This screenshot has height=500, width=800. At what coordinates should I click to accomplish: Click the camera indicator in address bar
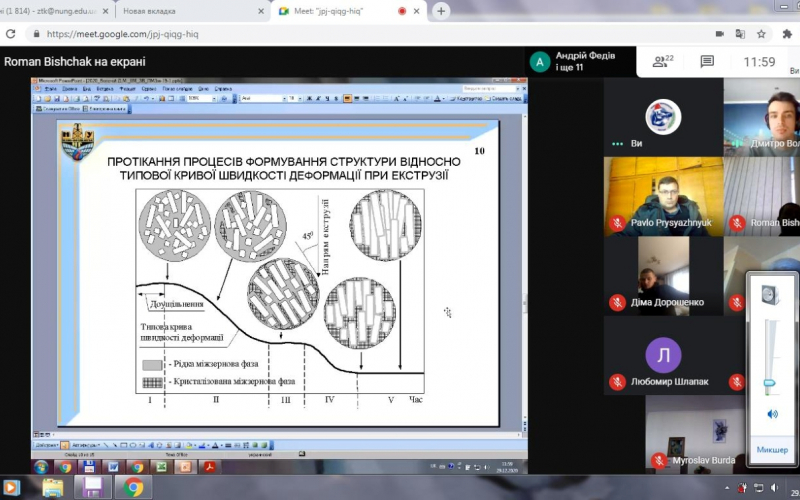(719, 33)
